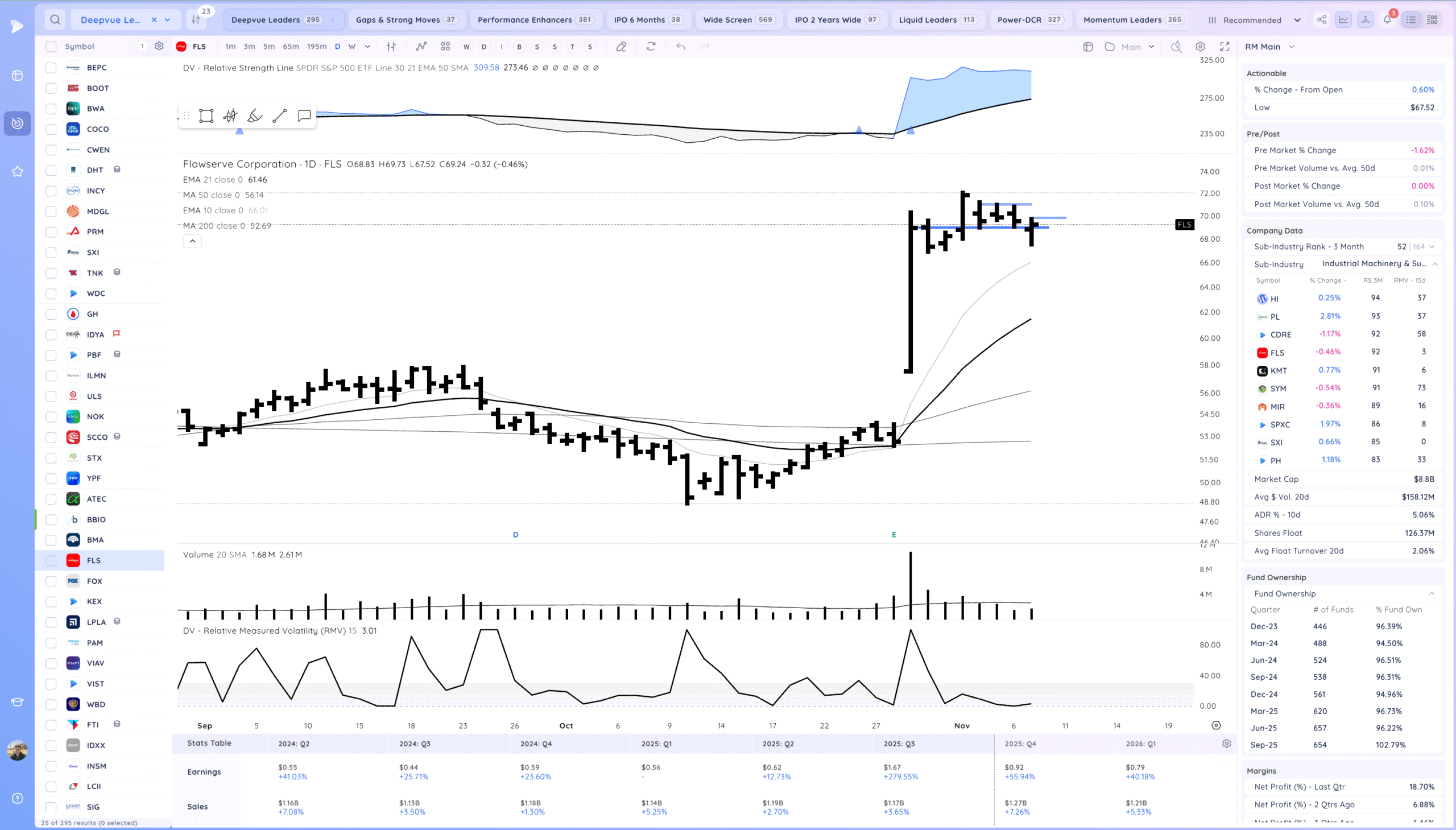Open the timeframe dropdown after W
This screenshot has height=830, width=1456.
367,47
